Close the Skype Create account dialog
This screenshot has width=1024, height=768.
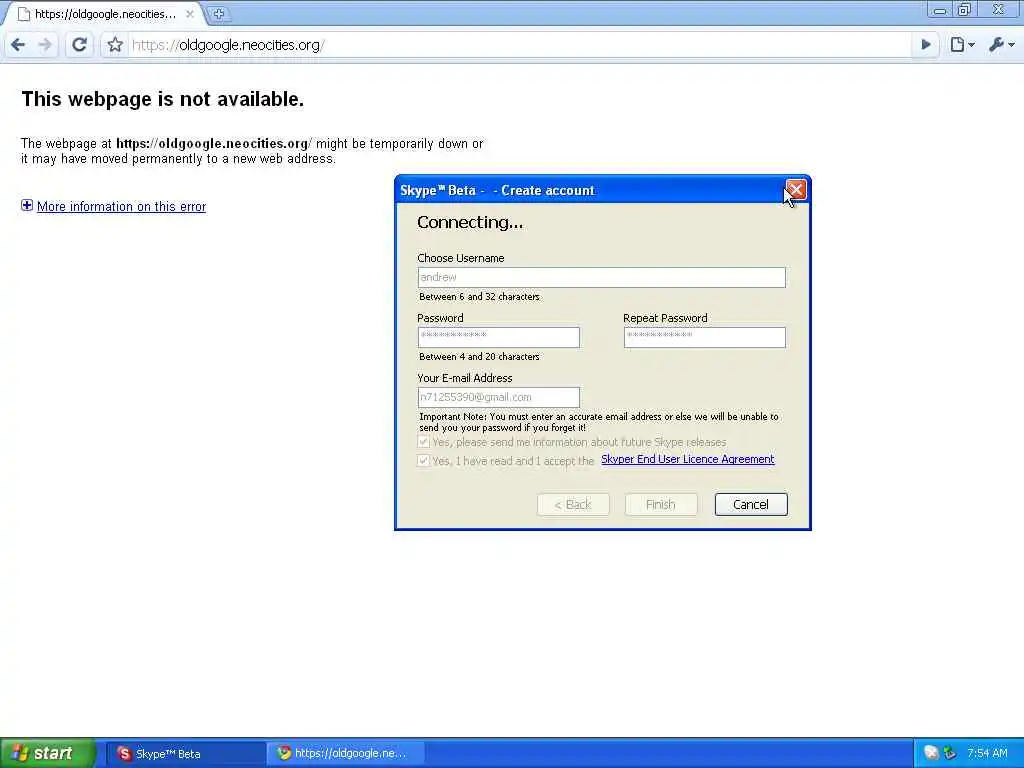click(795, 190)
